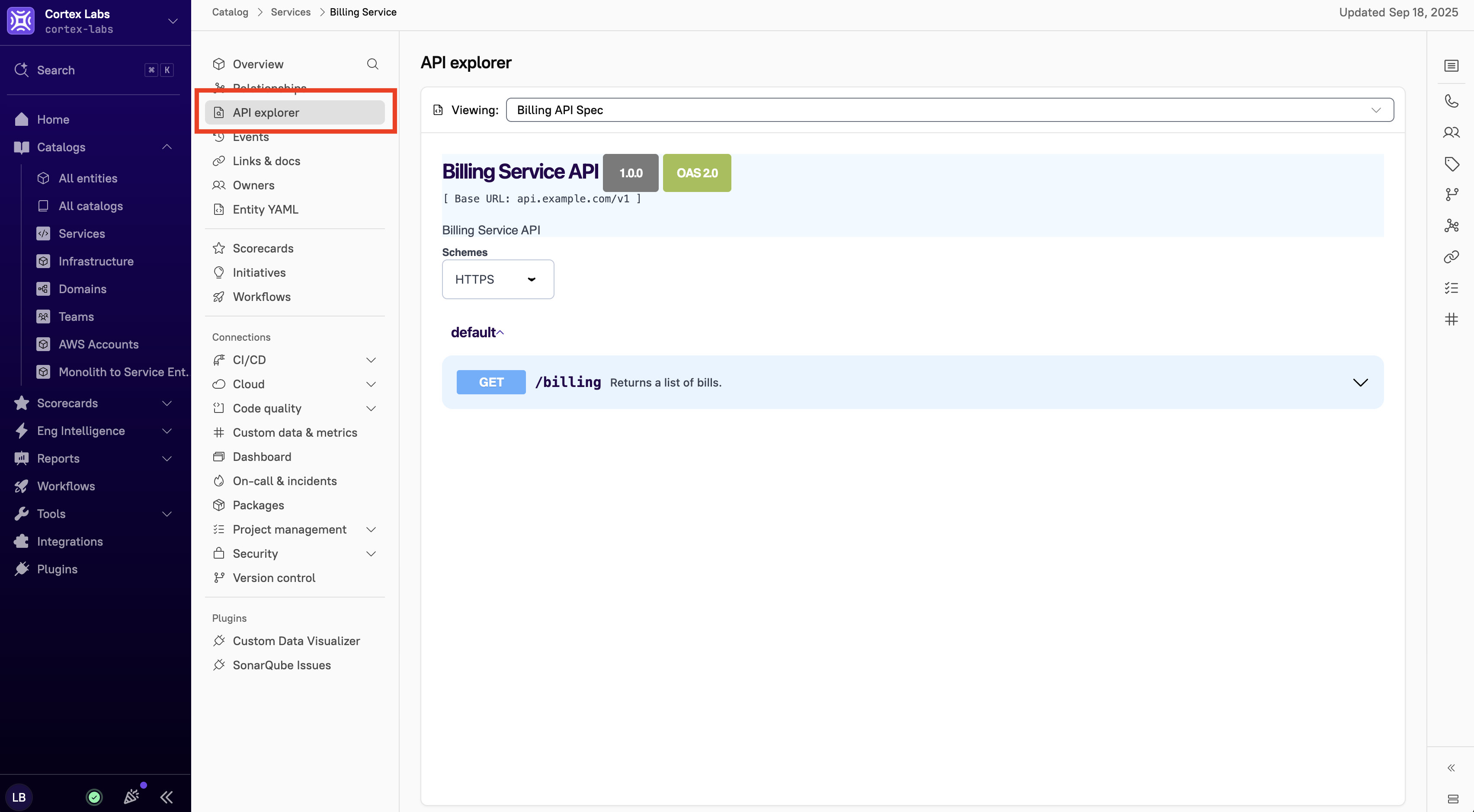Screen dimensions: 1474x812
Task: Click the green status check icon
Action: 94,796
